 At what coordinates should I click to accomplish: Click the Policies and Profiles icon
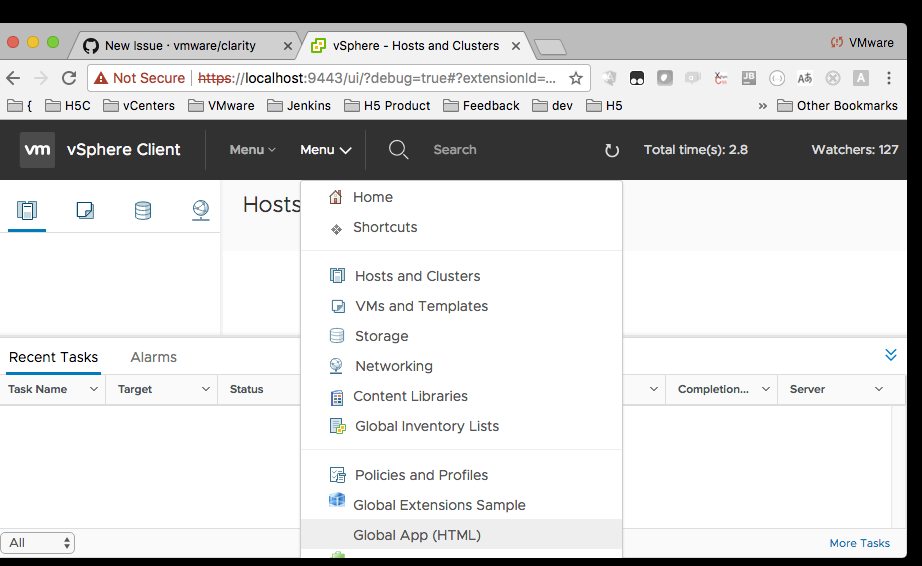(338, 474)
